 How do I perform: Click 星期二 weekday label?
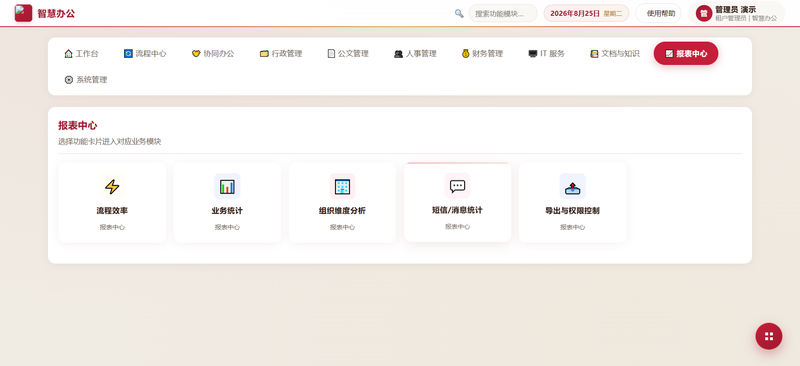(x=613, y=14)
